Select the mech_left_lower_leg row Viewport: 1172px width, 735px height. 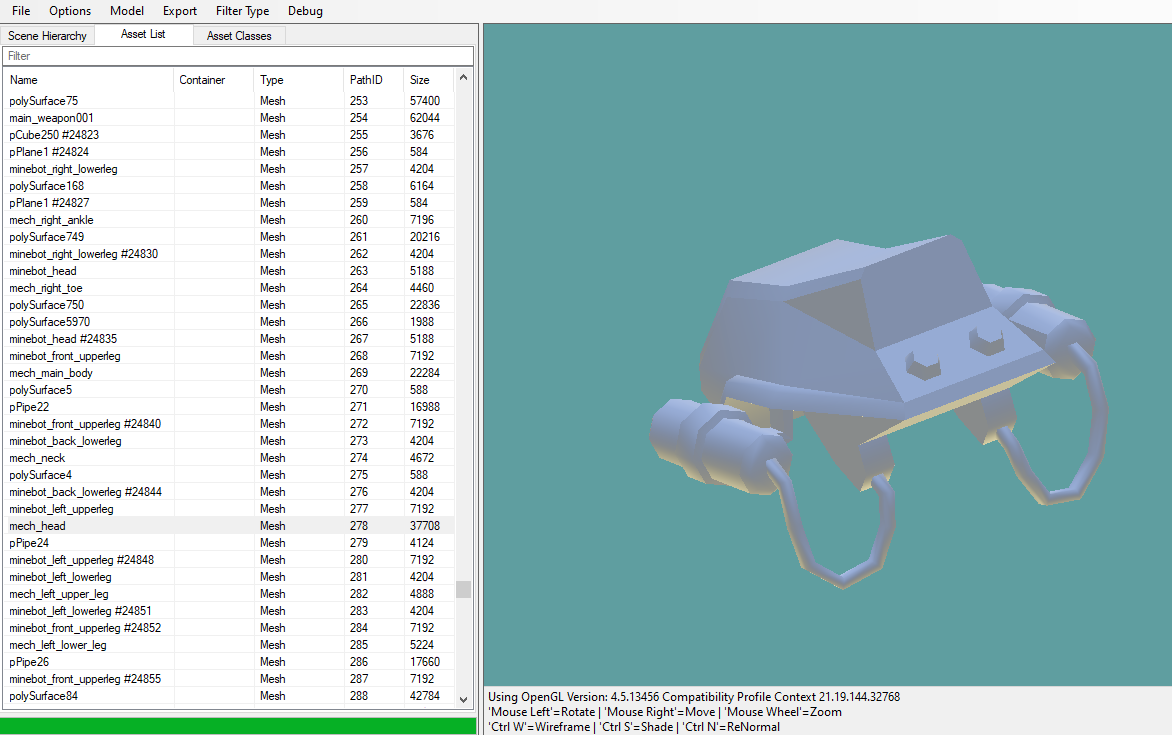[x=229, y=645]
